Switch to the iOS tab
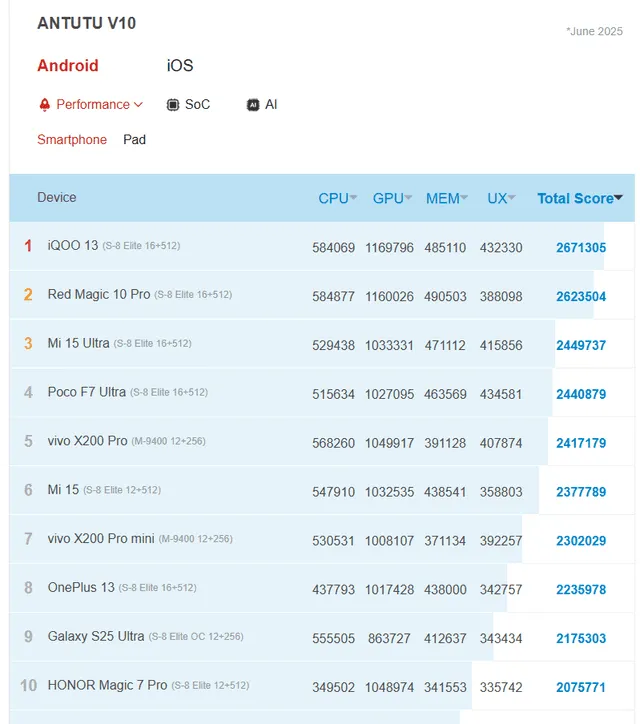Screen dimensions: 640x724 [180, 66]
